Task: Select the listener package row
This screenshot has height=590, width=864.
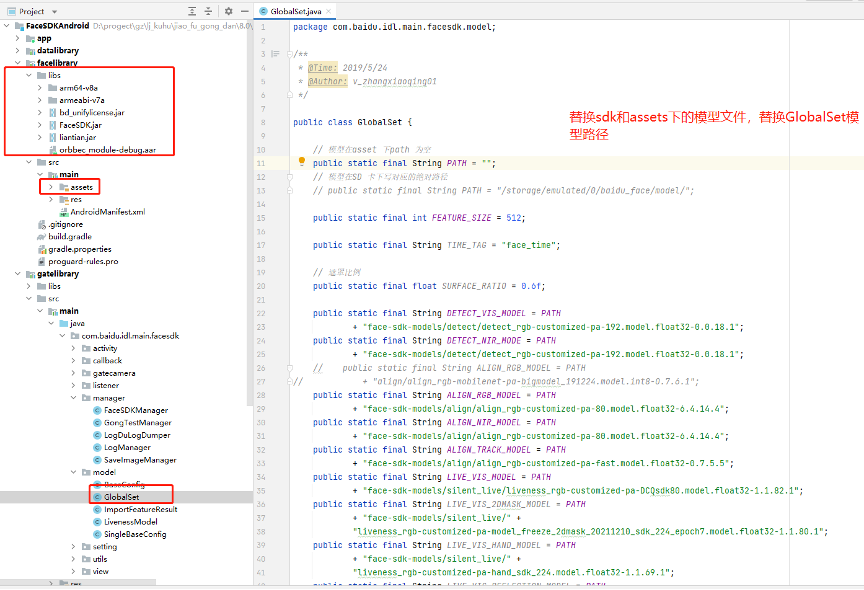Action: (x=106, y=385)
